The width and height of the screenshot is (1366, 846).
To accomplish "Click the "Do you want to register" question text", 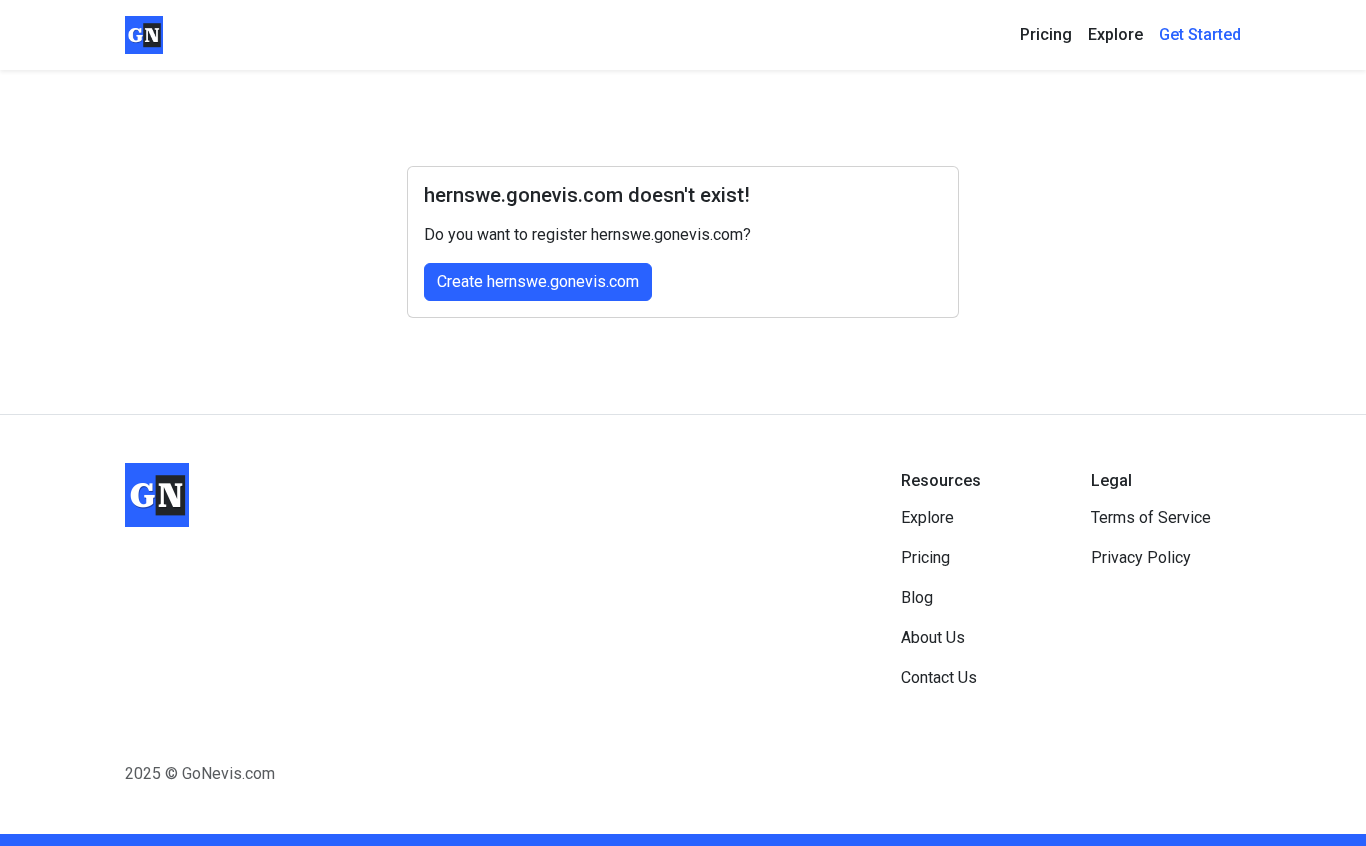I will point(587,235).
